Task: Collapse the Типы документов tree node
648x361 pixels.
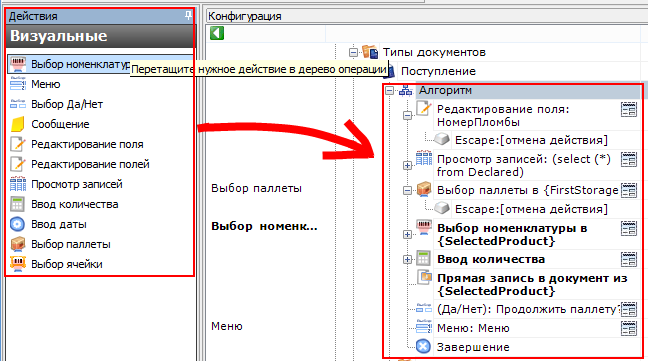Action: point(353,52)
